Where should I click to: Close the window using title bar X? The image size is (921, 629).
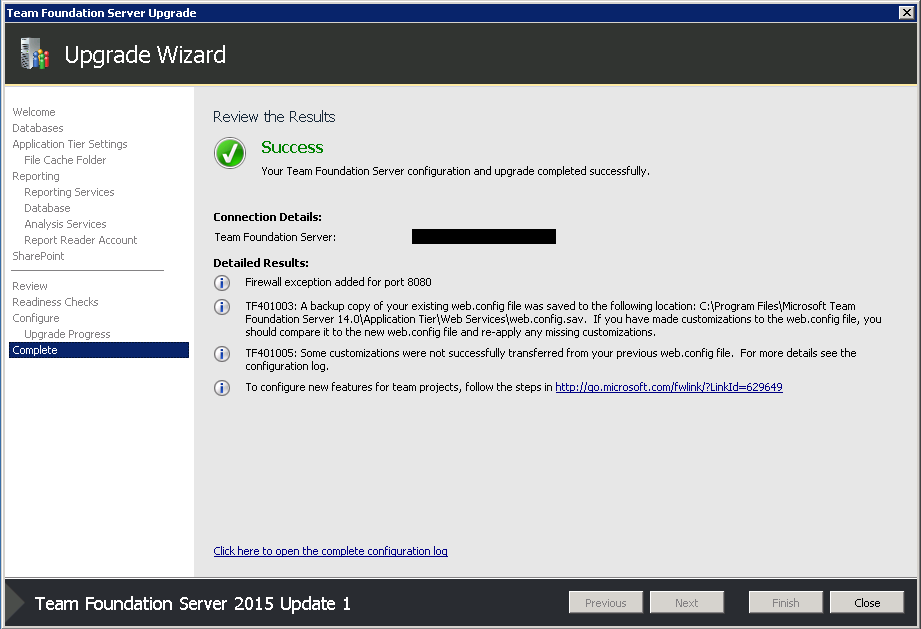[906, 12]
